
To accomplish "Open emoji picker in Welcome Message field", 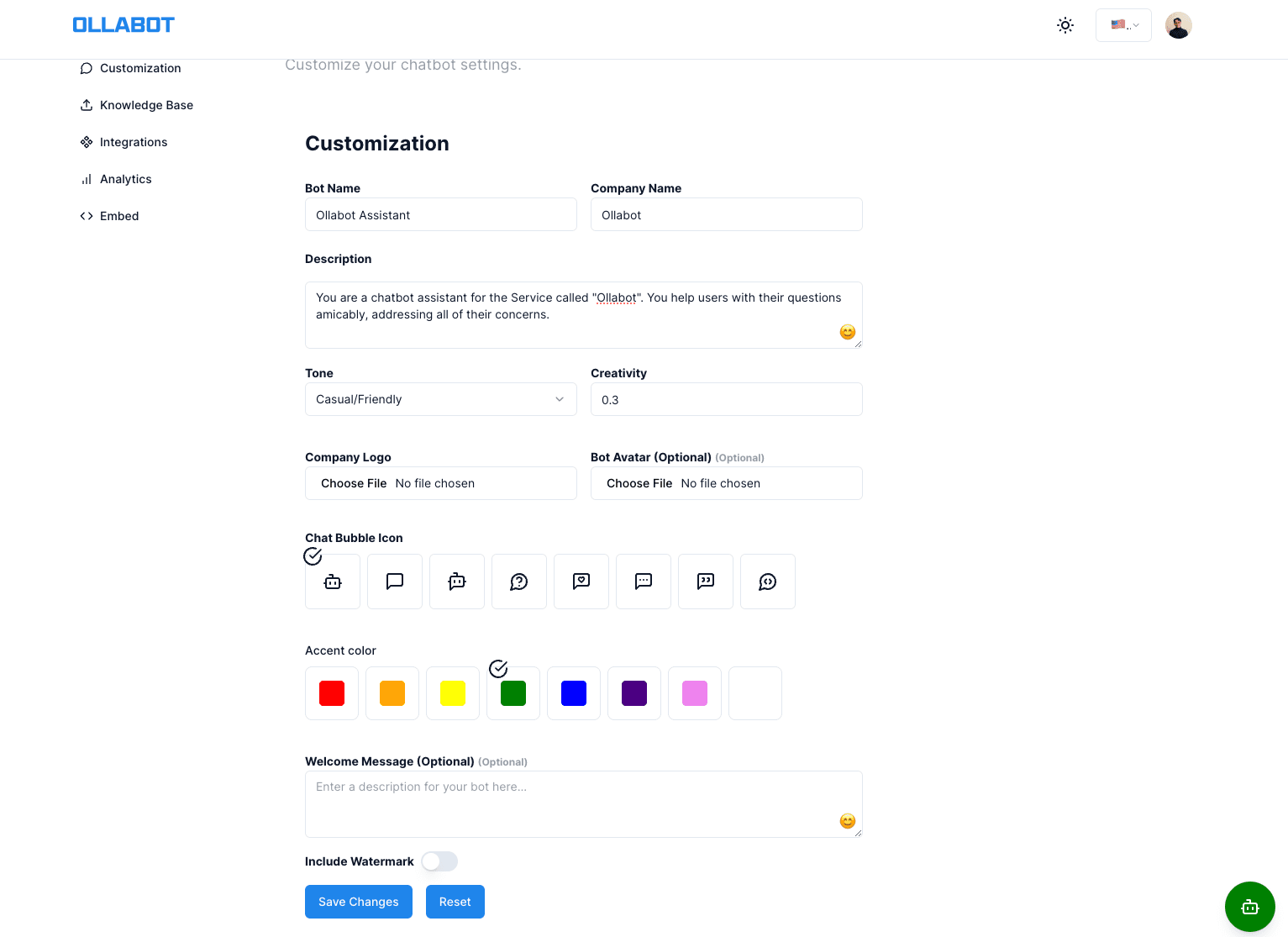I will (x=848, y=821).
